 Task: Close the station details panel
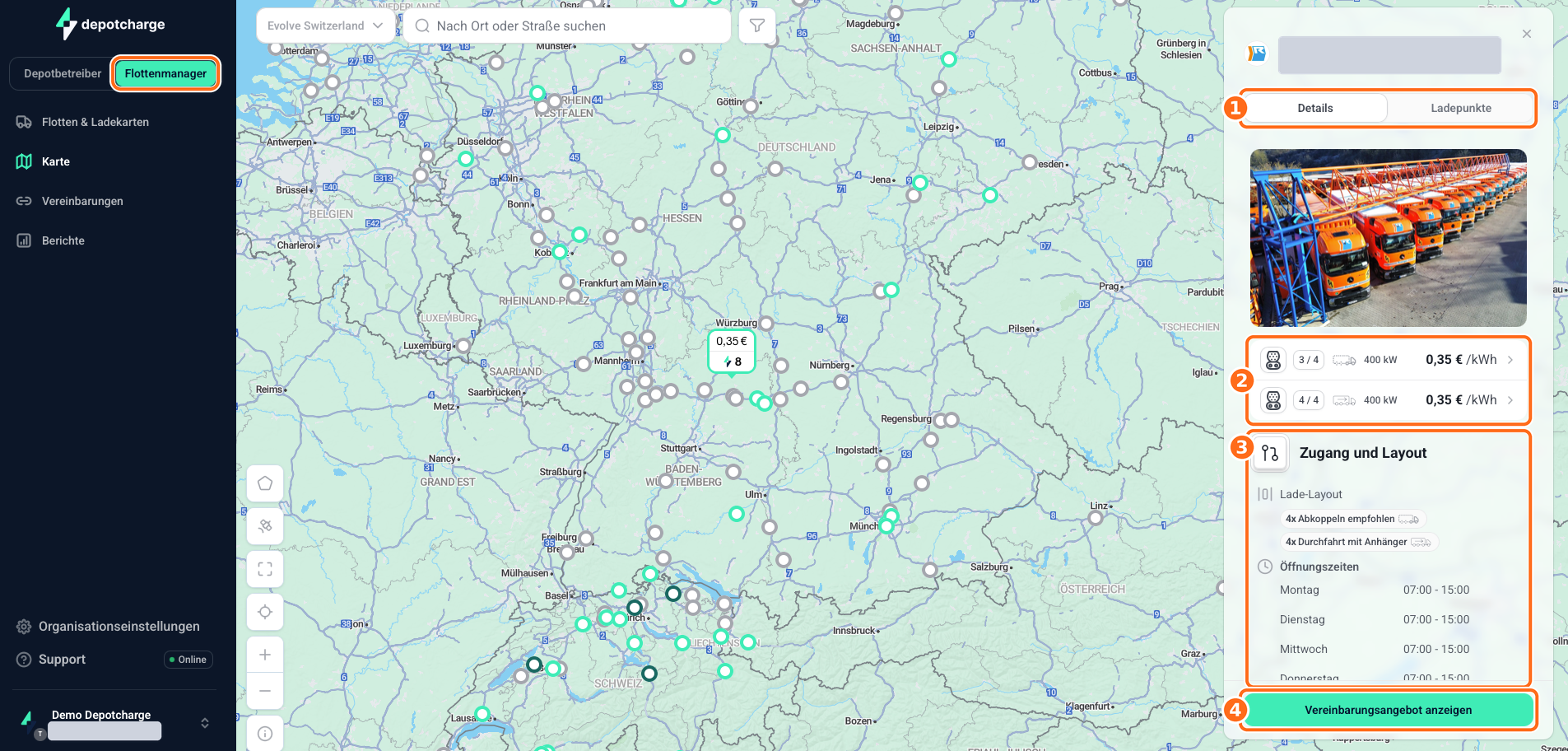click(1527, 34)
